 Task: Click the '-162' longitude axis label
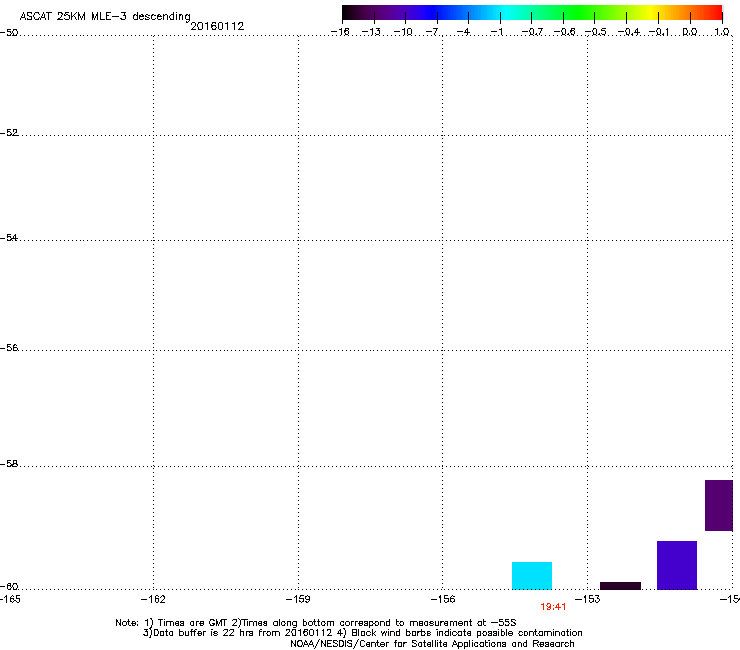153,599
